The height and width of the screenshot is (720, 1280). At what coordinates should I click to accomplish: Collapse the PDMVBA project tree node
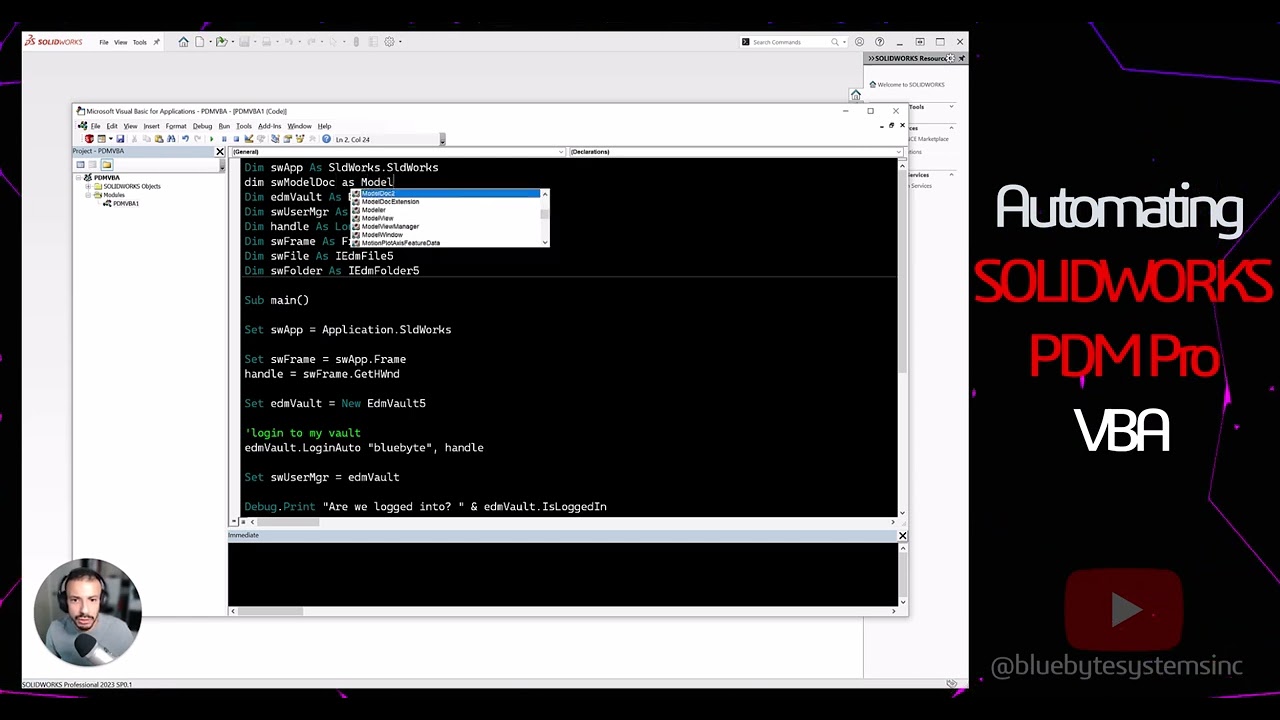click(x=78, y=178)
